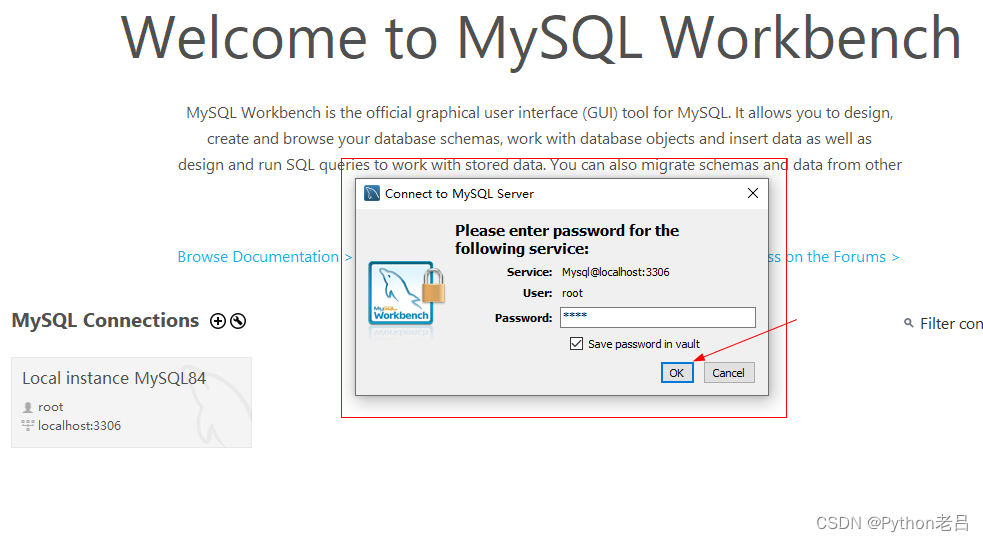
Task: Open the Forums link
Action: 834,257
